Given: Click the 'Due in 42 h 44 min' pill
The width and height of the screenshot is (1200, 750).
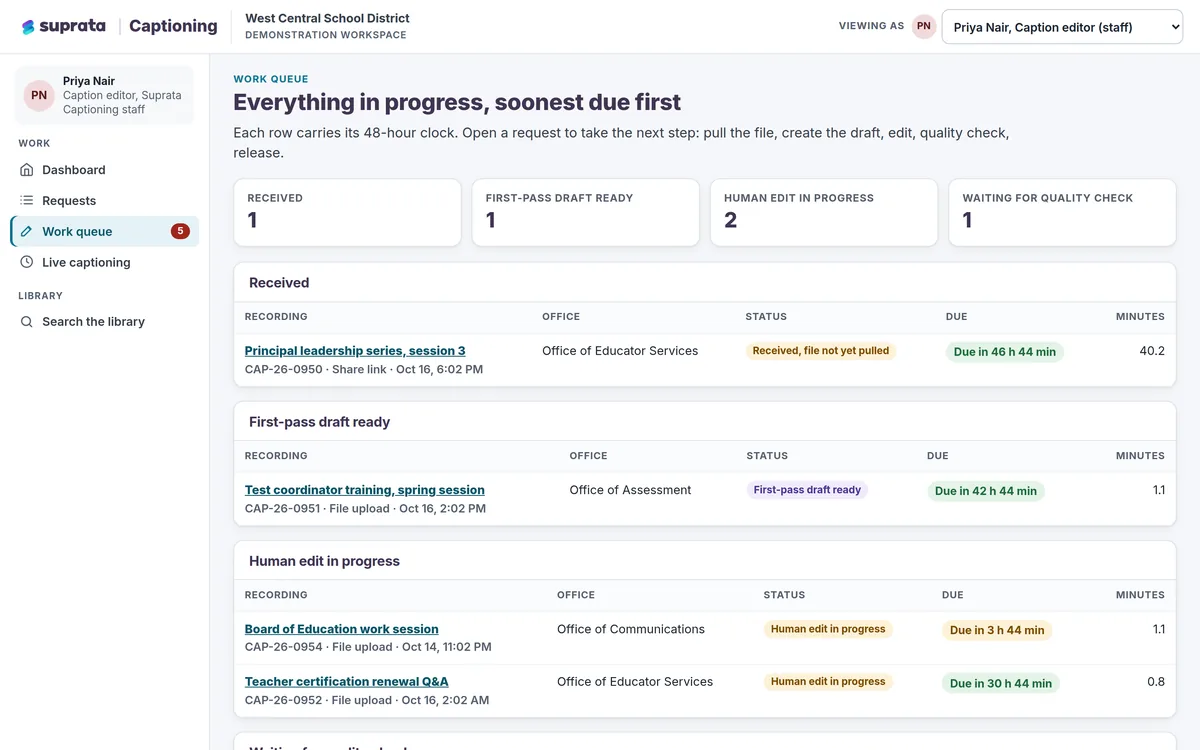Looking at the screenshot, I should pos(986,491).
